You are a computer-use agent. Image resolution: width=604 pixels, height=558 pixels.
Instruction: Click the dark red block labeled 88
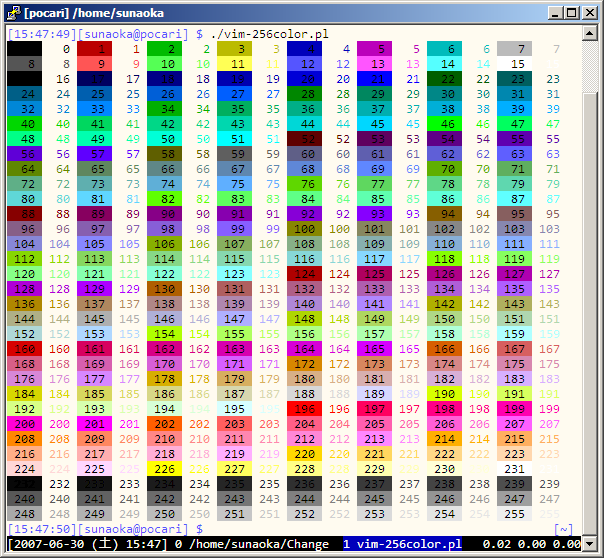click(x=24, y=214)
